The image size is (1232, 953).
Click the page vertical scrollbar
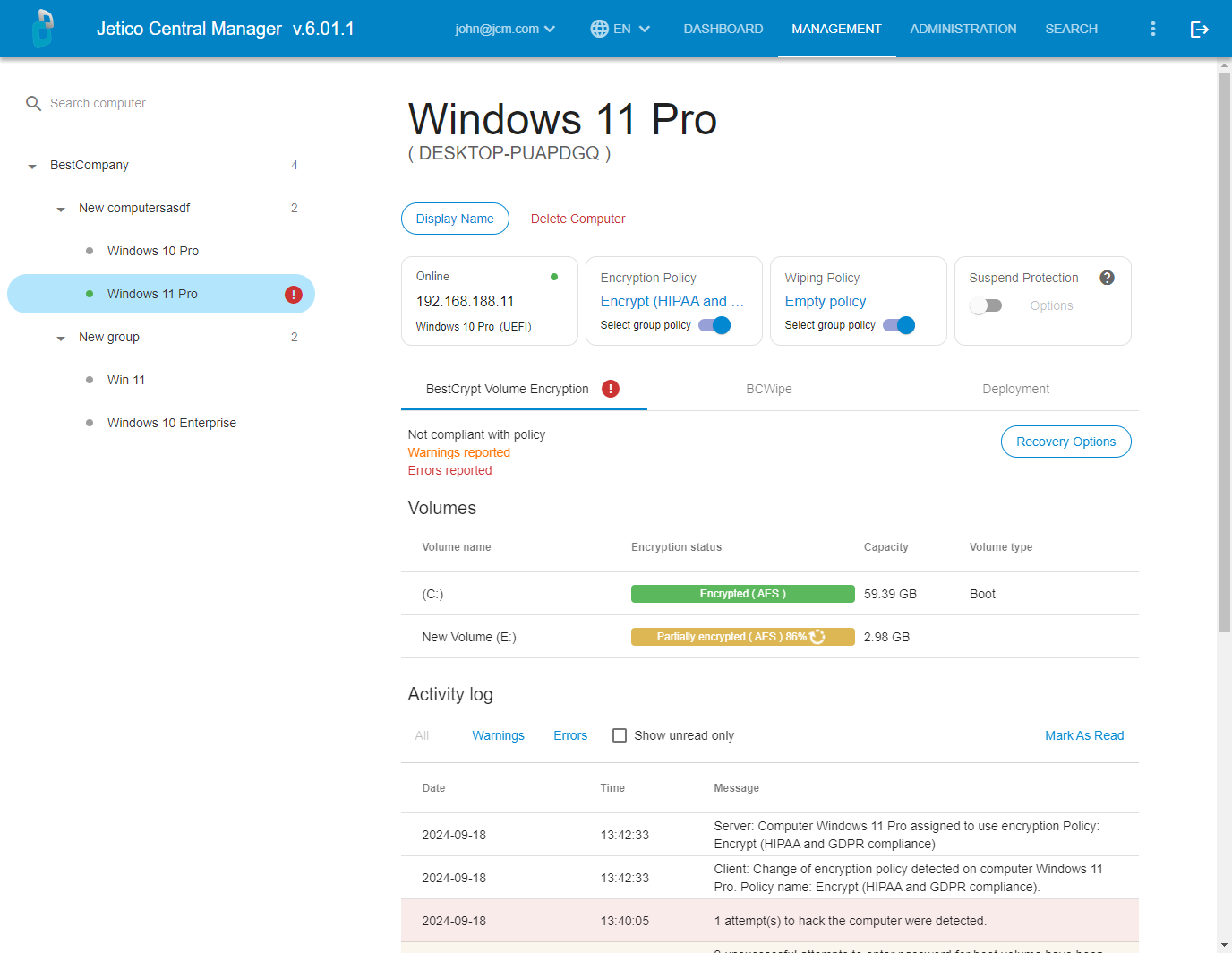pyautogui.click(x=1224, y=351)
